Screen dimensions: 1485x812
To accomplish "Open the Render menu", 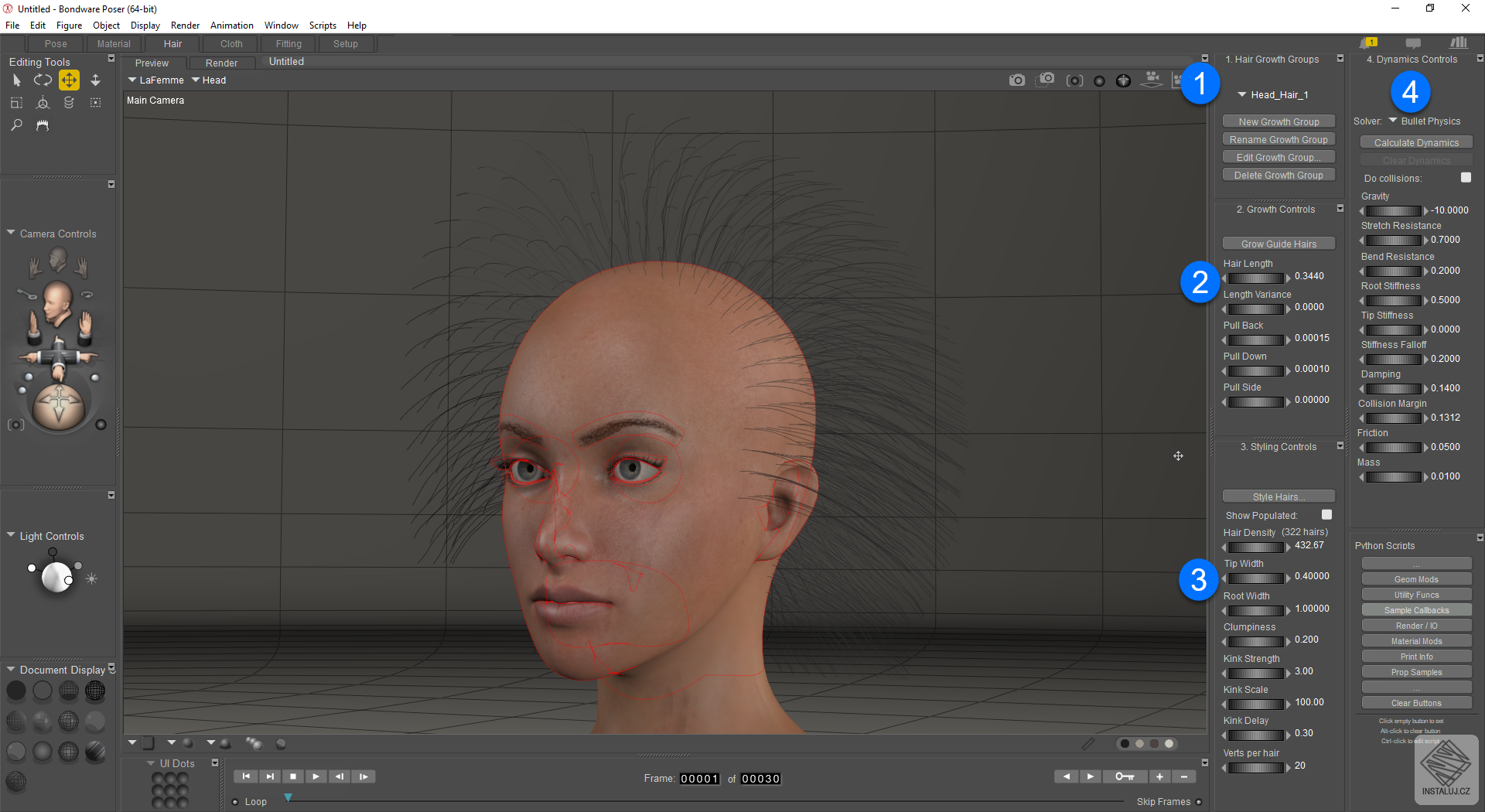I will click(x=185, y=26).
